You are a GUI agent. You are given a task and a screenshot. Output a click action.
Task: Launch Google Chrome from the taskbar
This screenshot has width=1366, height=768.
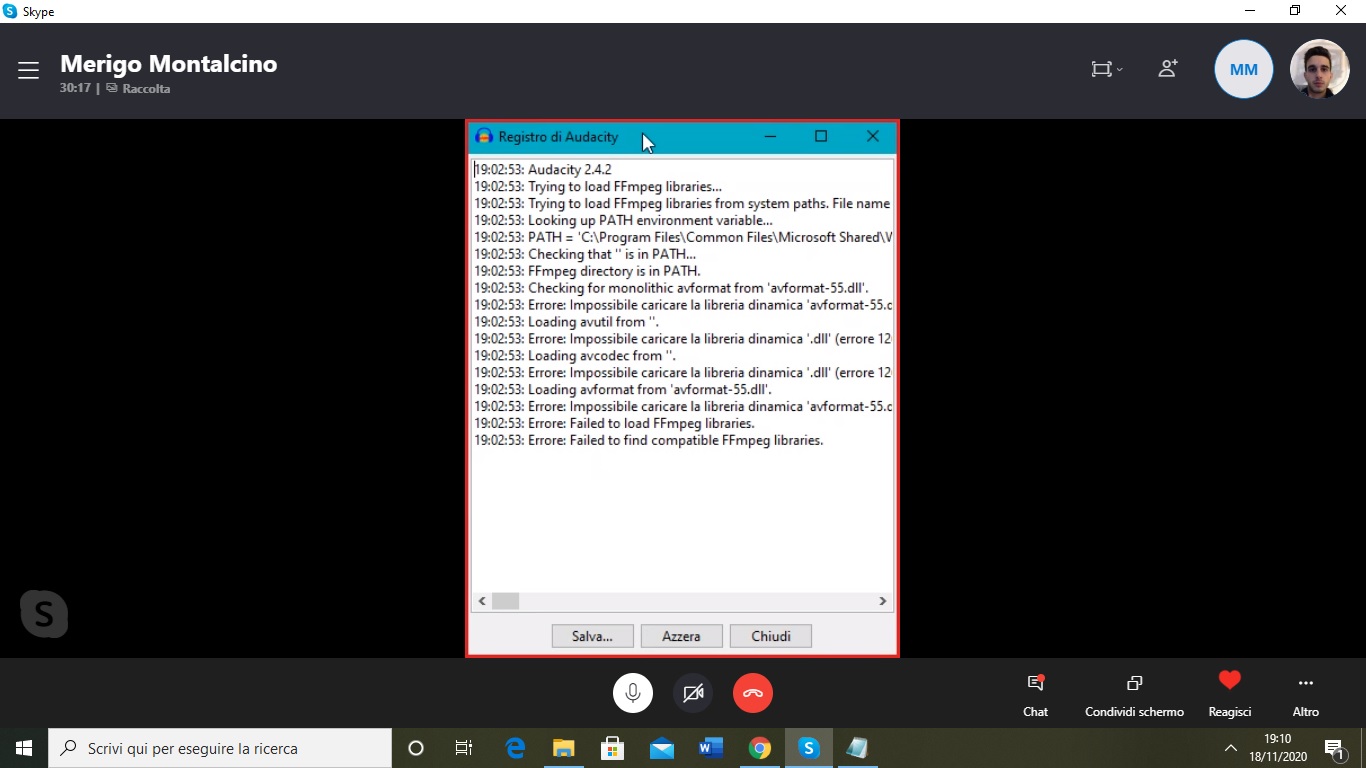click(x=759, y=748)
